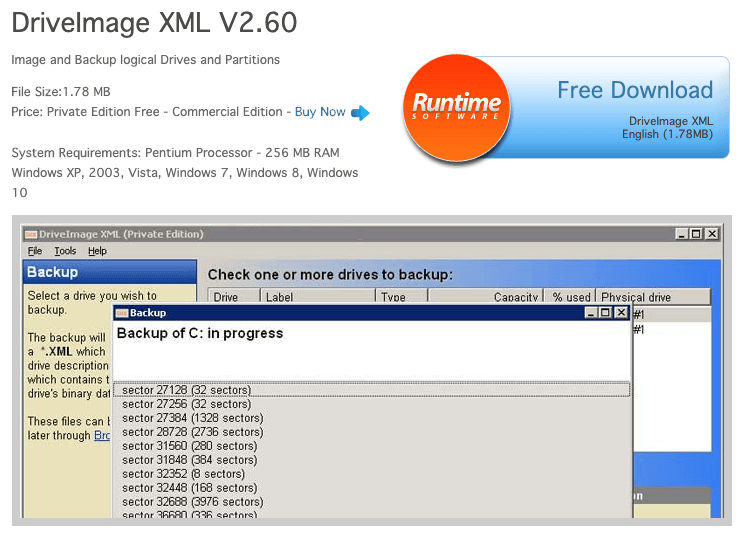Click the Free Download button
Viewport: 746px width, 538px height.
tap(566, 108)
